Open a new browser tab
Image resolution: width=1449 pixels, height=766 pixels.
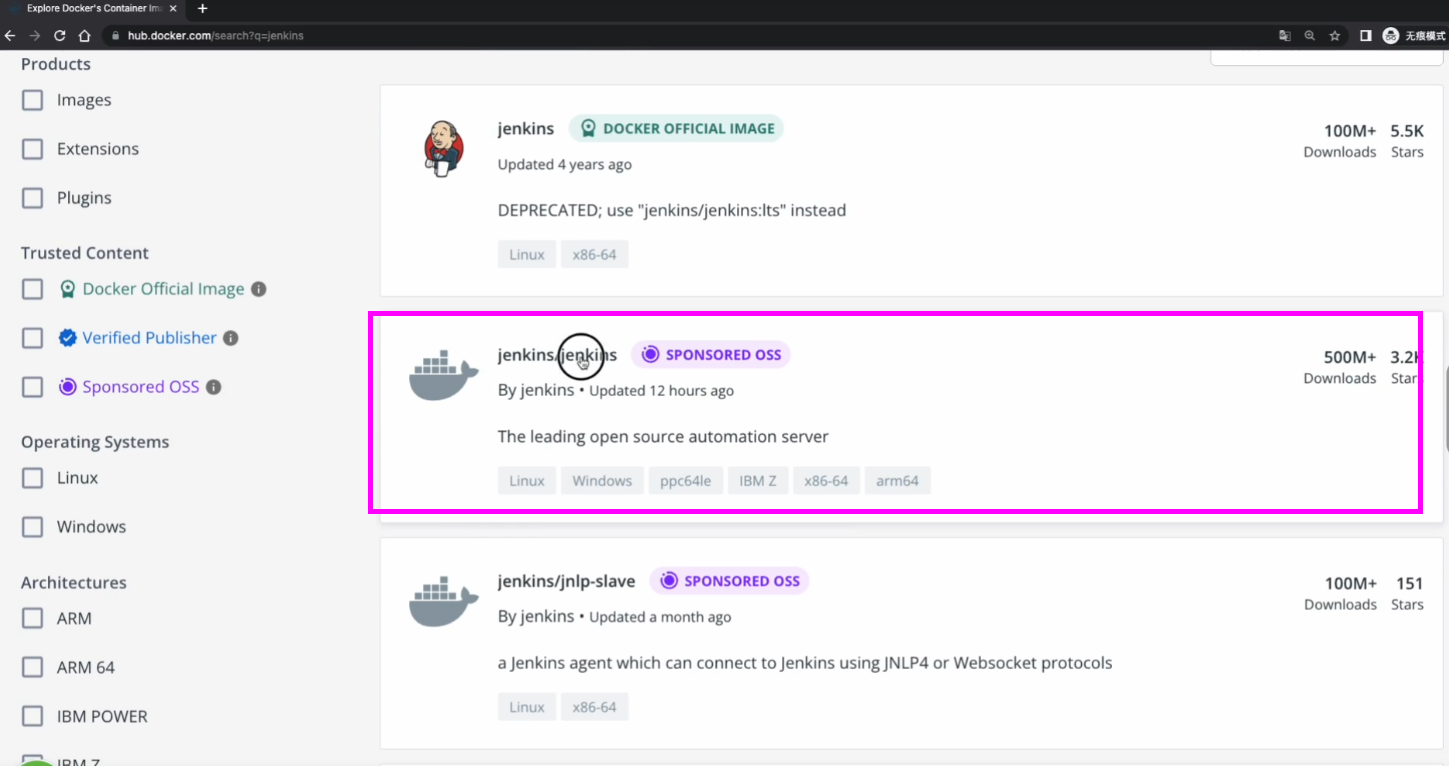click(x=203, y=8)
